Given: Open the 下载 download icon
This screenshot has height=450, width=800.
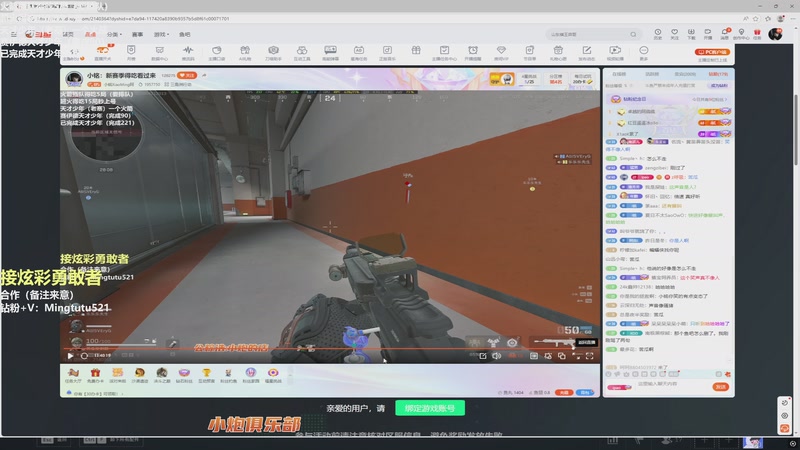Looking at the screenshot, I should point(691,34).
